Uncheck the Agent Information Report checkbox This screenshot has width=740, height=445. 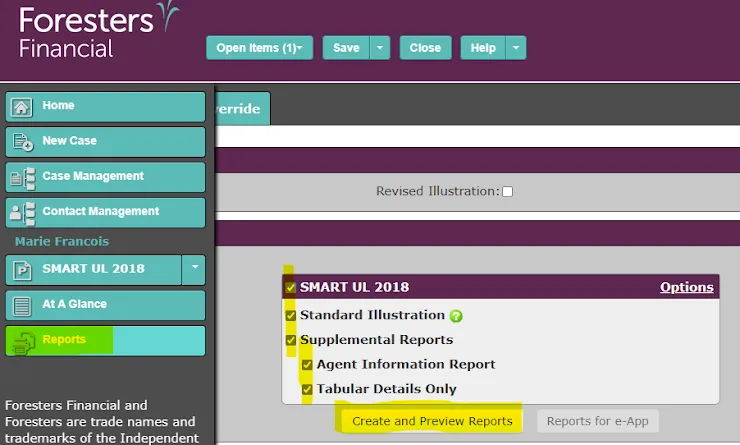click(307, 365)
